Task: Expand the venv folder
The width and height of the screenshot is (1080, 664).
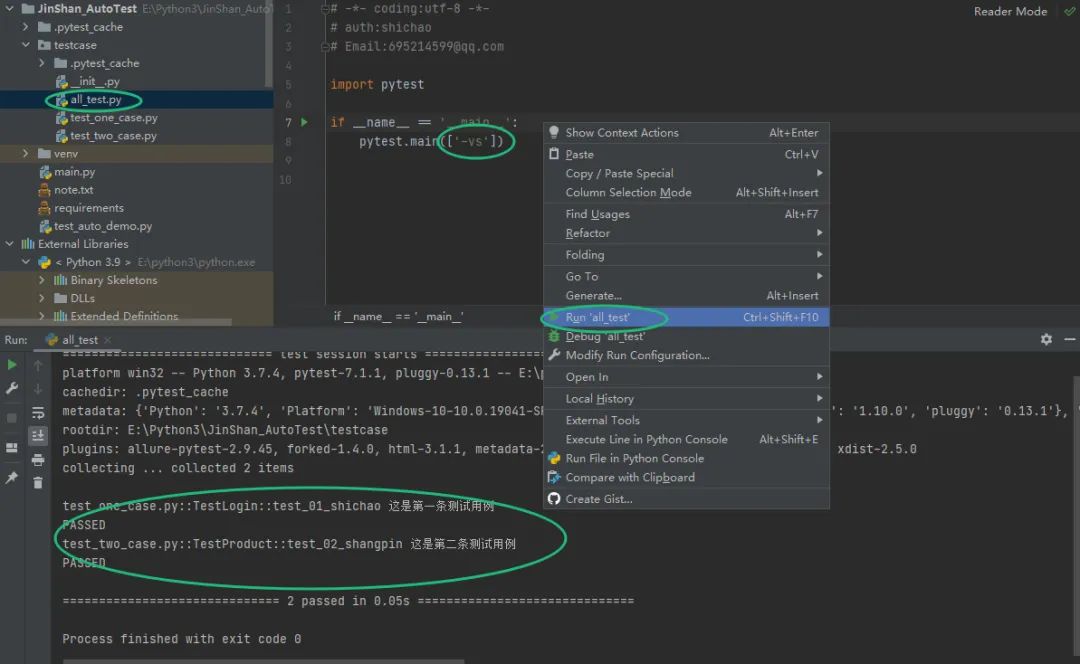Action: (25, 154)
